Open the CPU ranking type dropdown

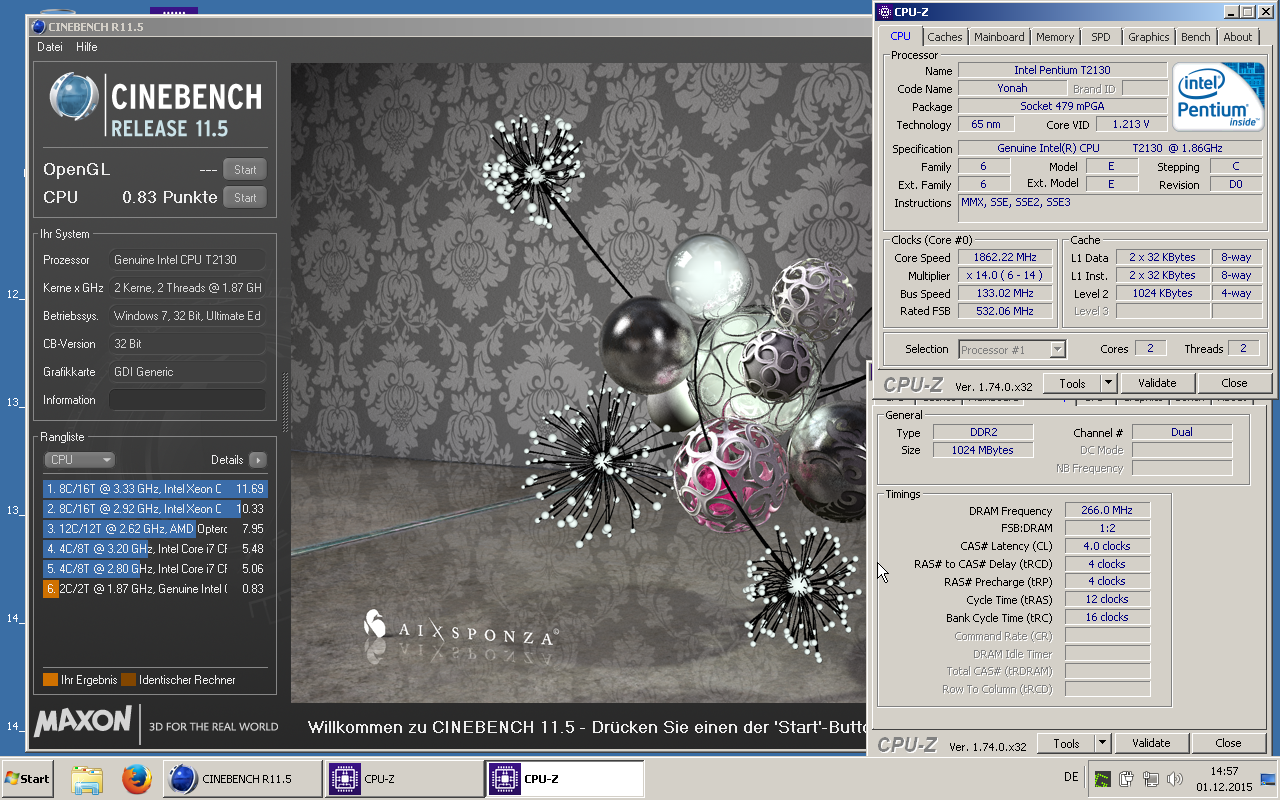tap(79, 460)
